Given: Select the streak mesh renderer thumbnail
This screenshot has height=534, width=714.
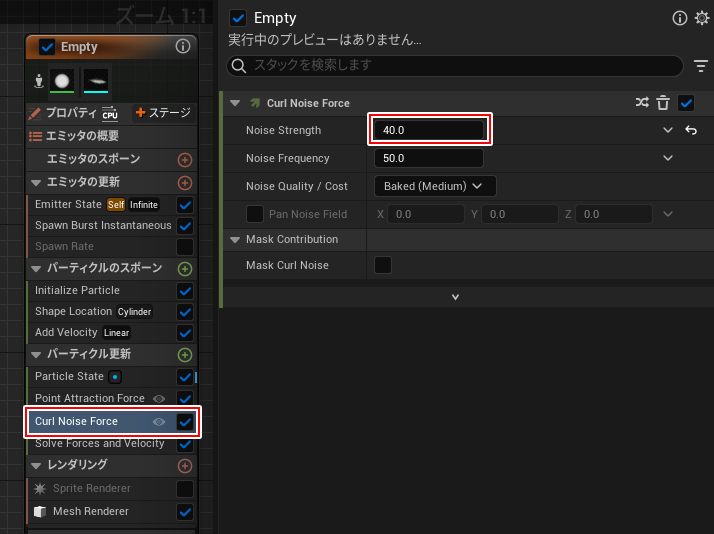Looking at the screenshot, I should pos(96,81).
